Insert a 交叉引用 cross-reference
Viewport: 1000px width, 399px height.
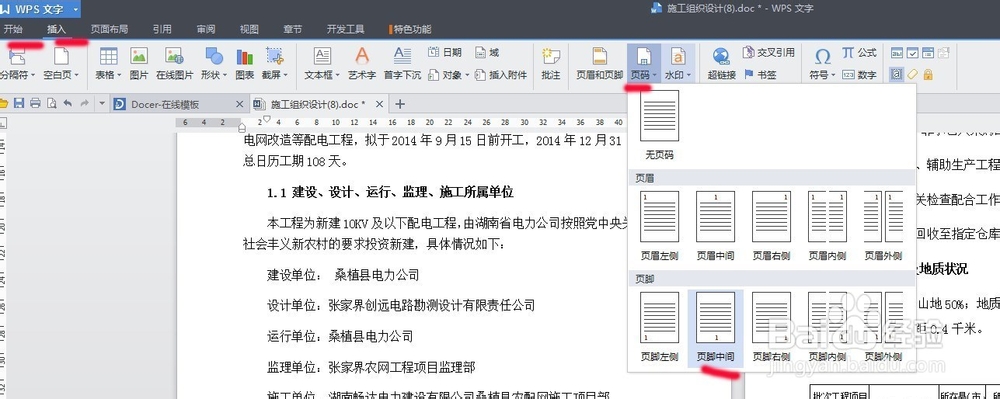pos(769,53)
